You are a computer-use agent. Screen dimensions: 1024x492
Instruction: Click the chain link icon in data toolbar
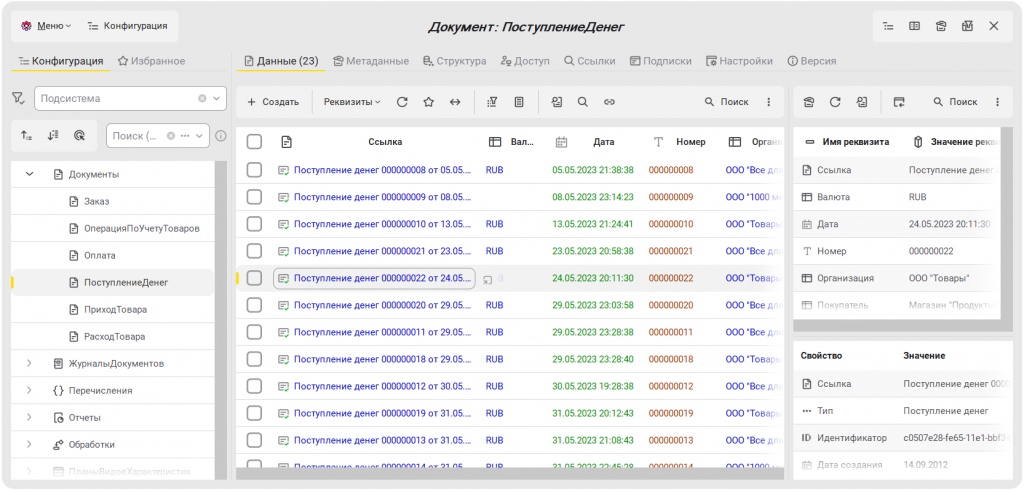[609, 102]
